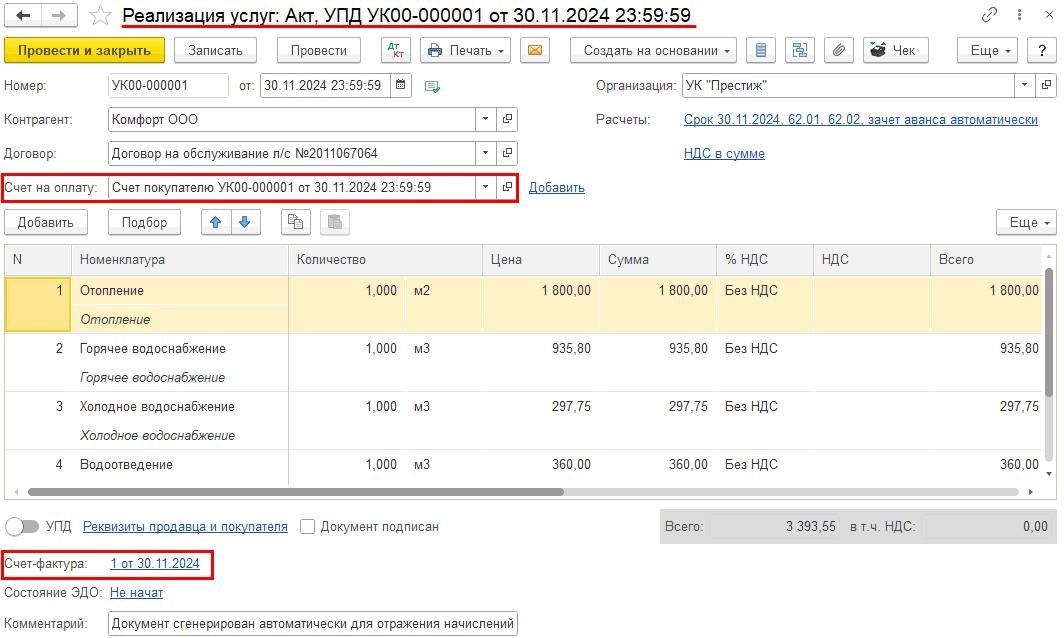This screenshot has width=1064, height=638.
Task: Open the three-dot window menu
Action: pyautogui.click(x=1019, y=14)
